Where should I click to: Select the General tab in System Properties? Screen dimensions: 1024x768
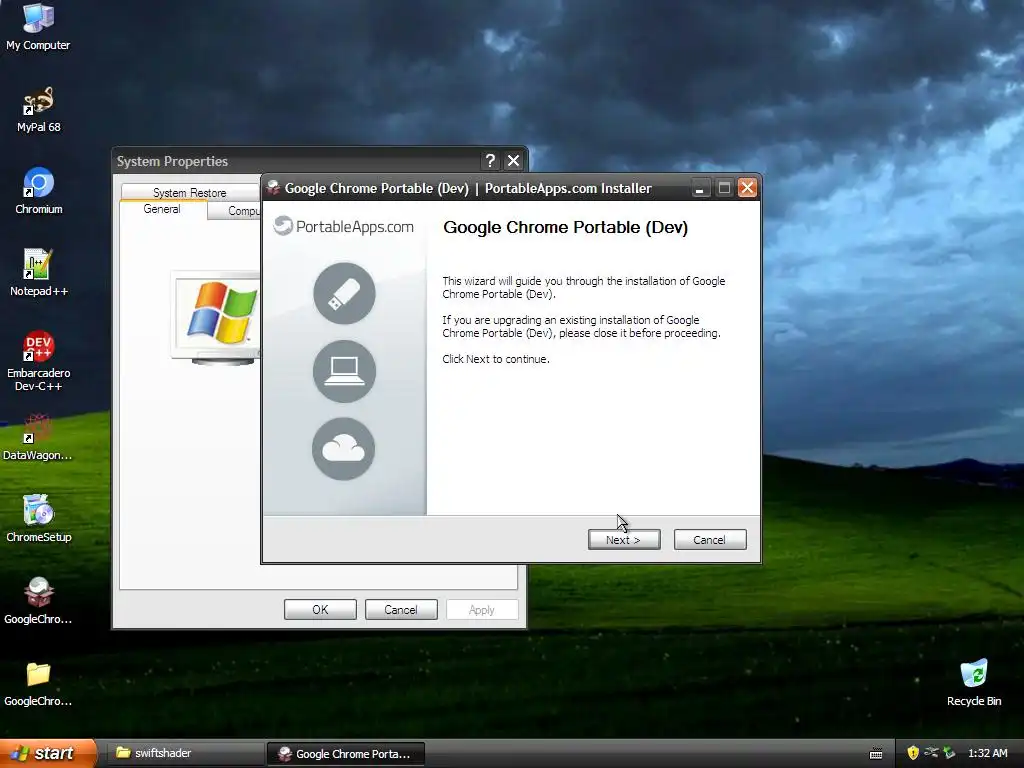(162, 209)
